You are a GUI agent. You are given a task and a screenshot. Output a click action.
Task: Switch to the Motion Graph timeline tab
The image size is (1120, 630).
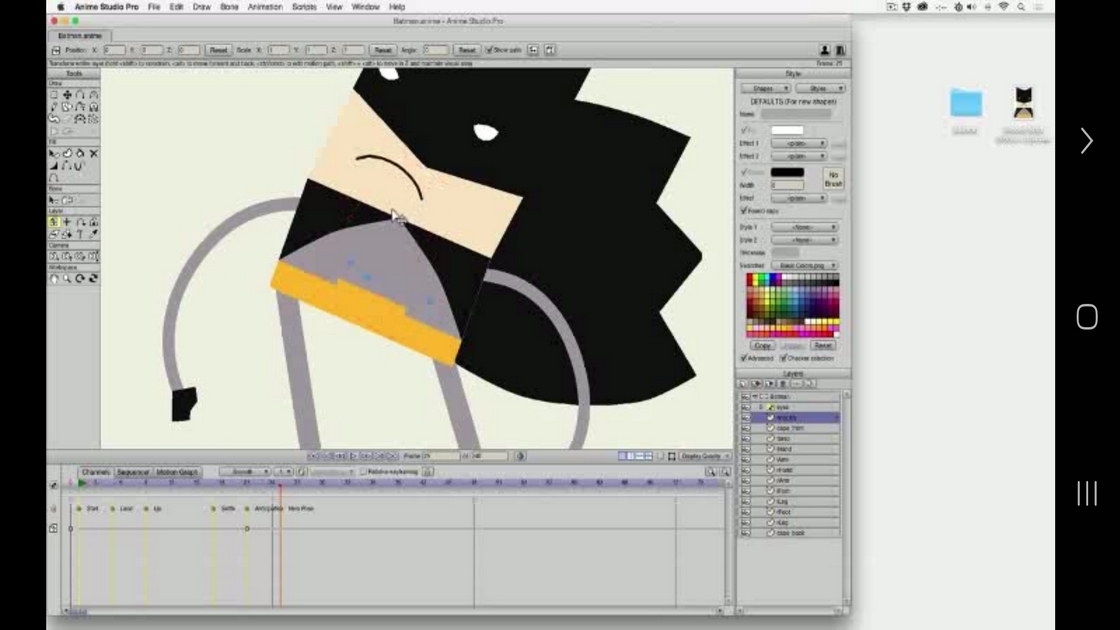click(176, 472)
